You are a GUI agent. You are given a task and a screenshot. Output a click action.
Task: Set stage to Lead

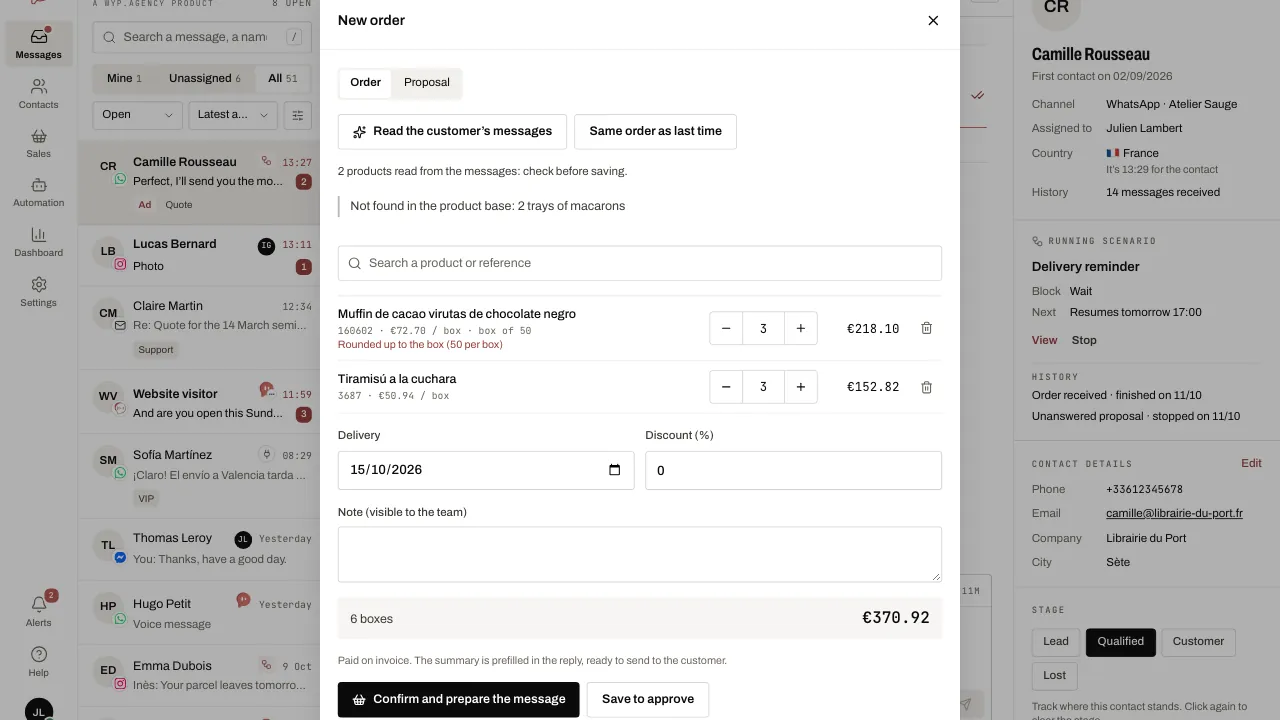click(1056, 642)
